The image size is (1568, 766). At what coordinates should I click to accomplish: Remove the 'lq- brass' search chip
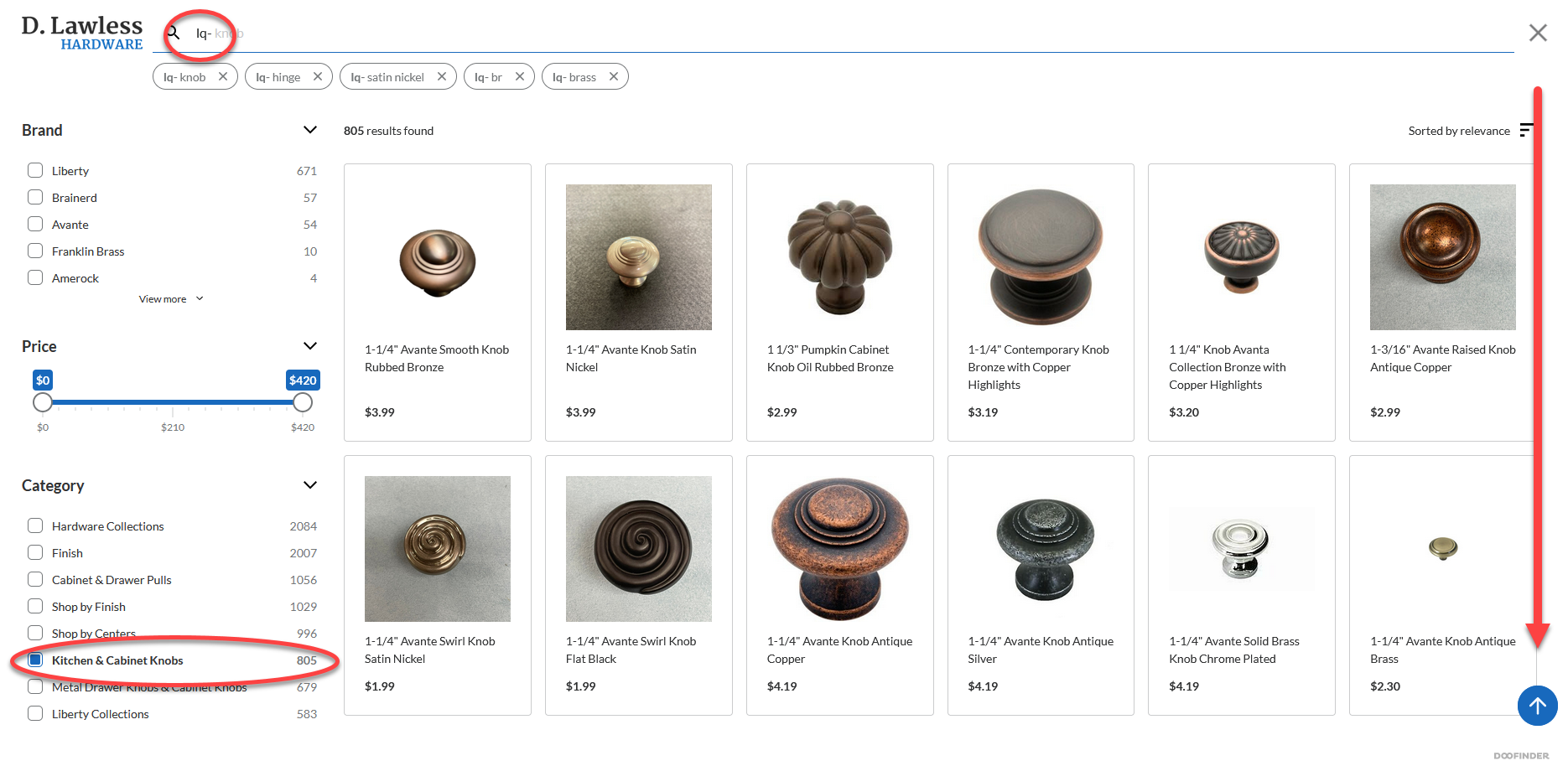tap(614, 76)
